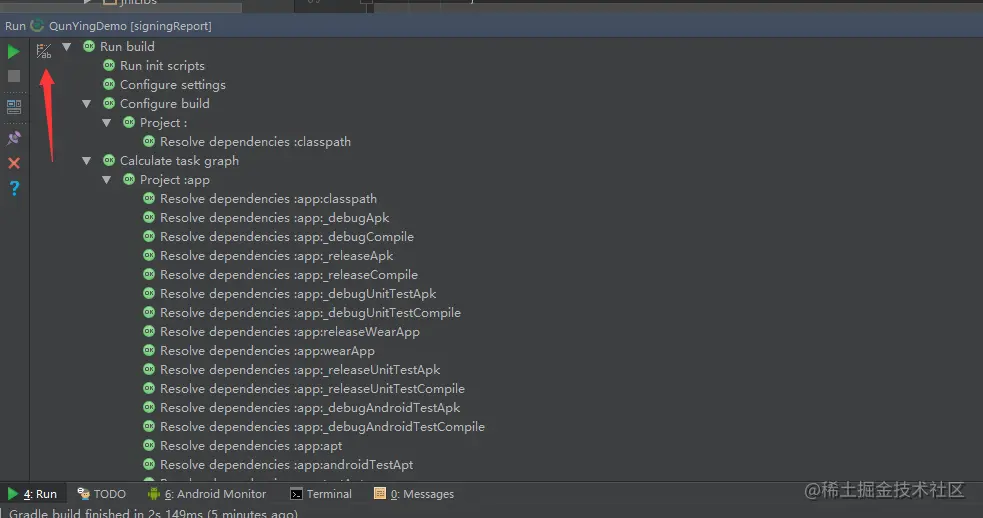Open the 6: Android Monitor tab
Viewport: 983px width, 518px height.
[x=207, y=494]
